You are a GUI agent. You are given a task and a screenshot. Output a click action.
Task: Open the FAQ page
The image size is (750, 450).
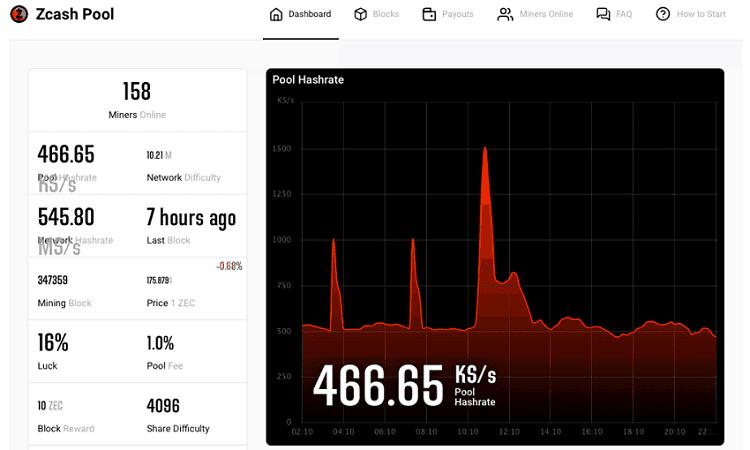624,14
